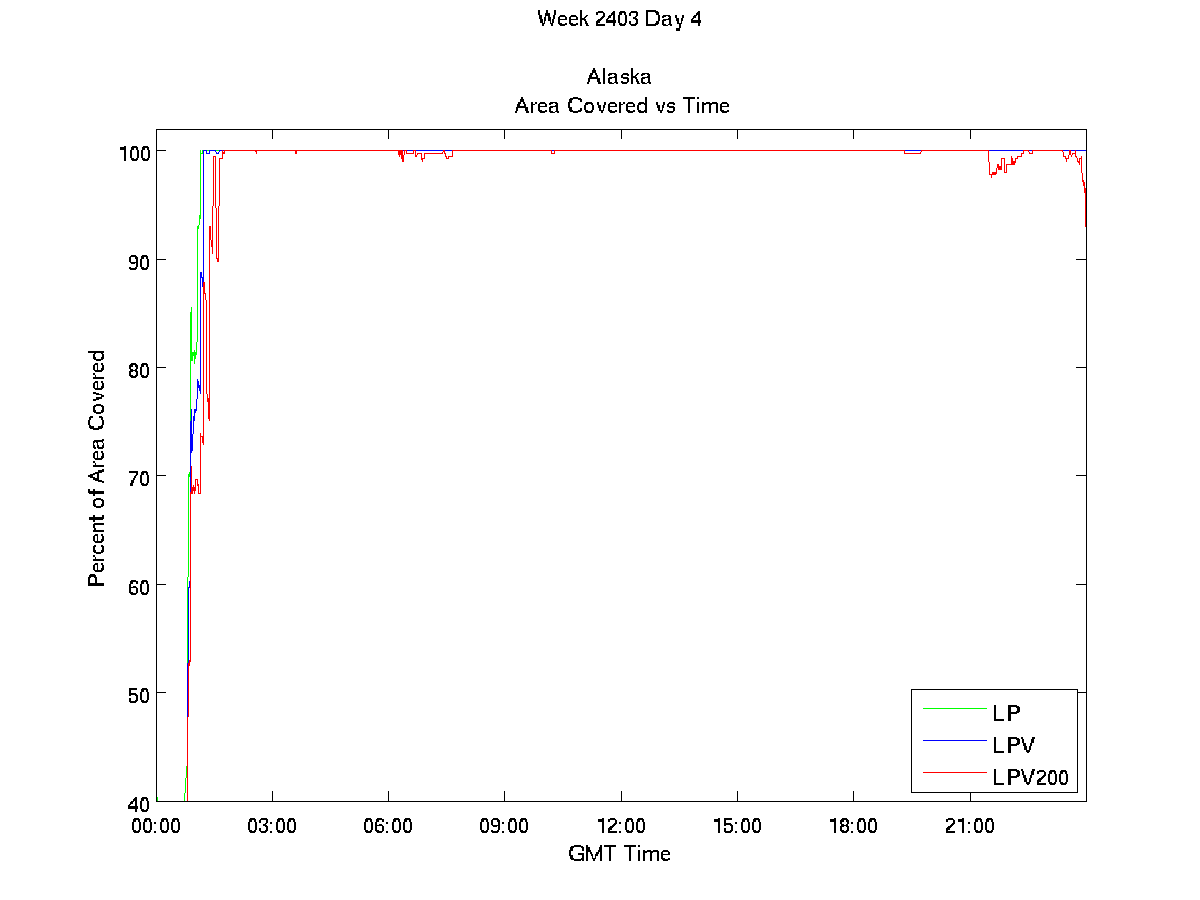Click the 40 percent y-axis tick label
This screenshot has width=1200, height=900.
136,802
